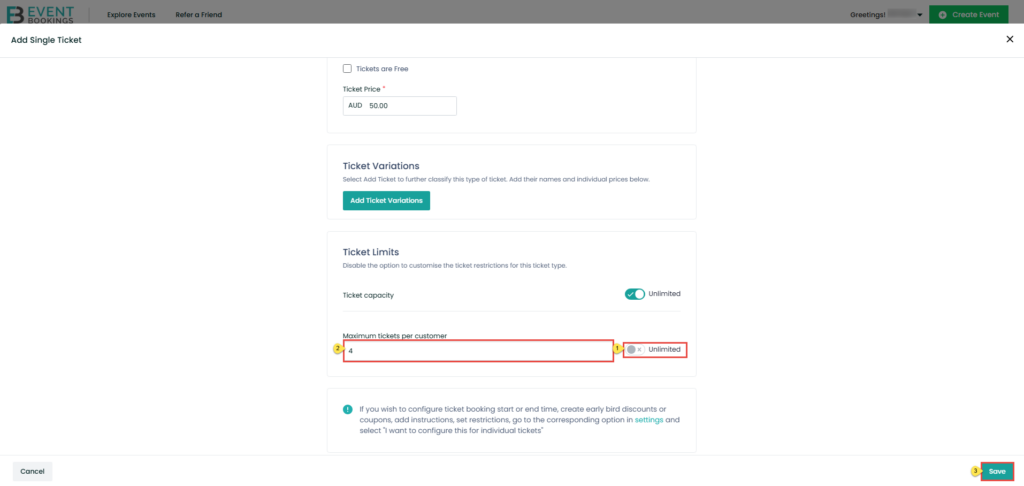Click the yellow step 2 marker

tap(338, 349)
